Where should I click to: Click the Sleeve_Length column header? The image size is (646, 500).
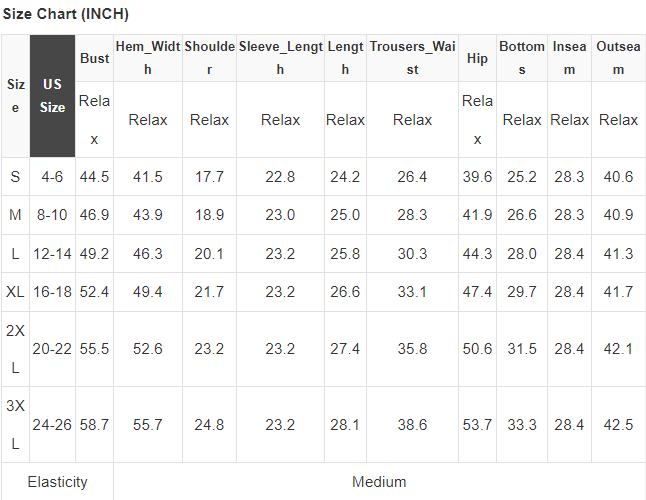click(x=280, y=58)
